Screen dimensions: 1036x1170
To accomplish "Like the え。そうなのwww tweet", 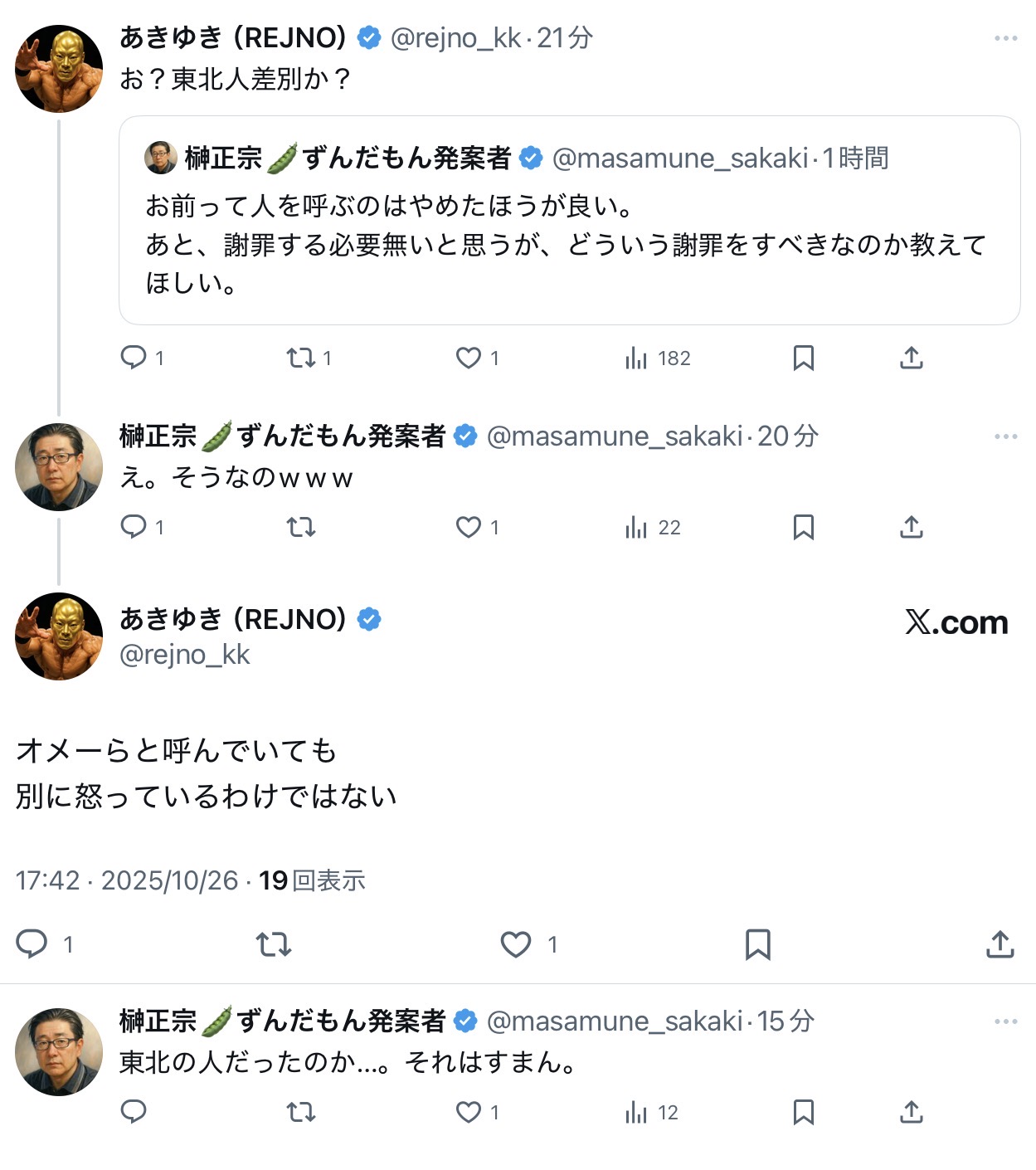I will click(469, 527).
